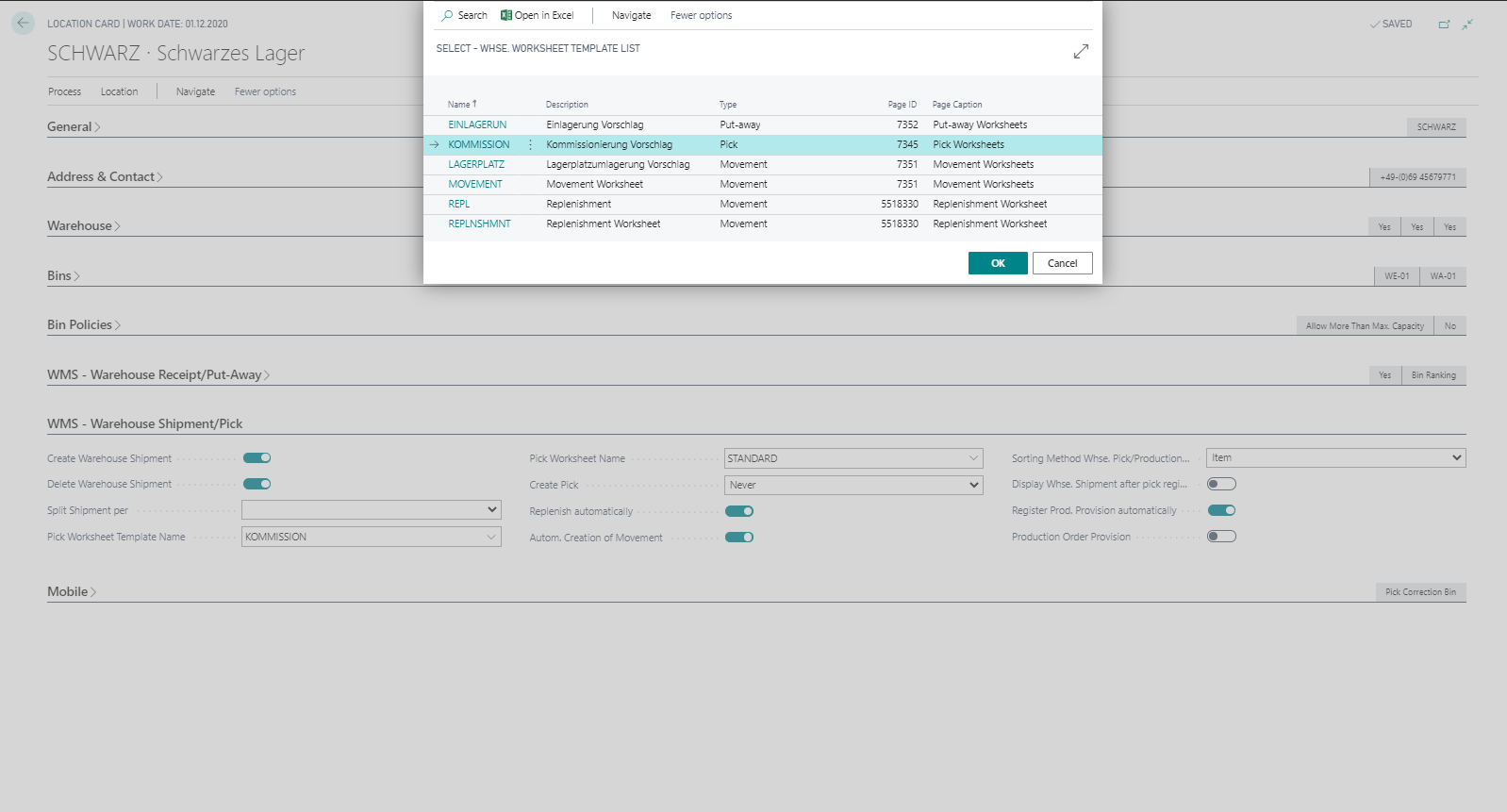Viewport: 1507px width, 812px height.
Task: Toggle Create Warehouse Shipment switch
Action: pyautogui.click(x=257, y=458)
